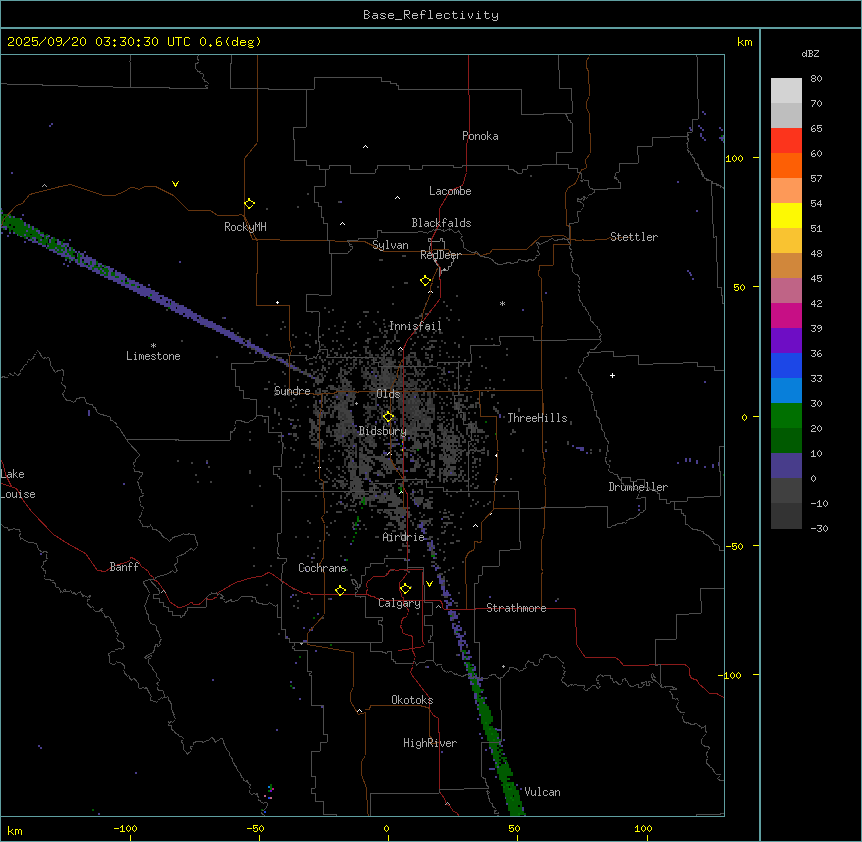Click the light gray 80 dBZ legend swatch
The width and height of the screenshot is (862, 842).
click(x=786, y=90)
